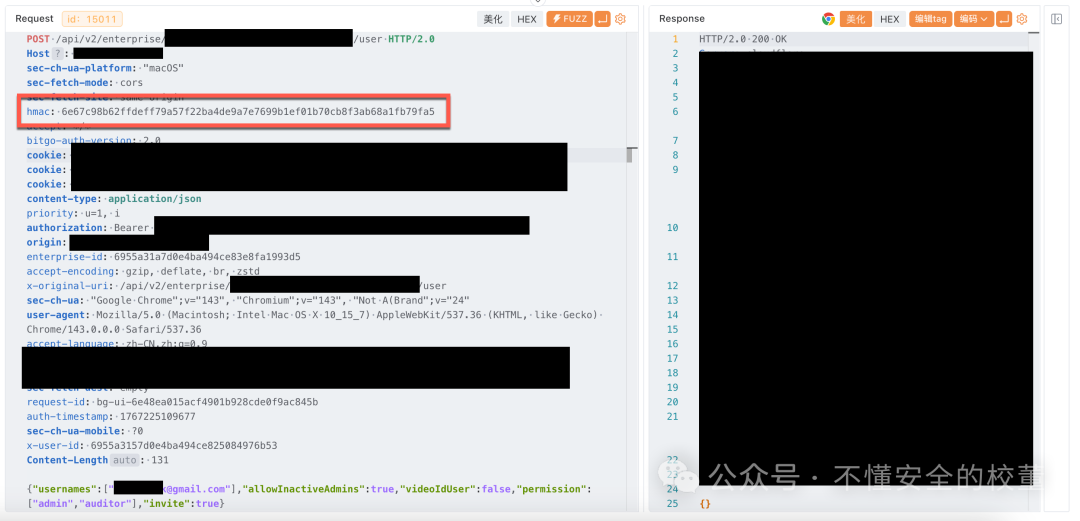Click the auth-timestamp 1767225109677 value

coord(158,416)
